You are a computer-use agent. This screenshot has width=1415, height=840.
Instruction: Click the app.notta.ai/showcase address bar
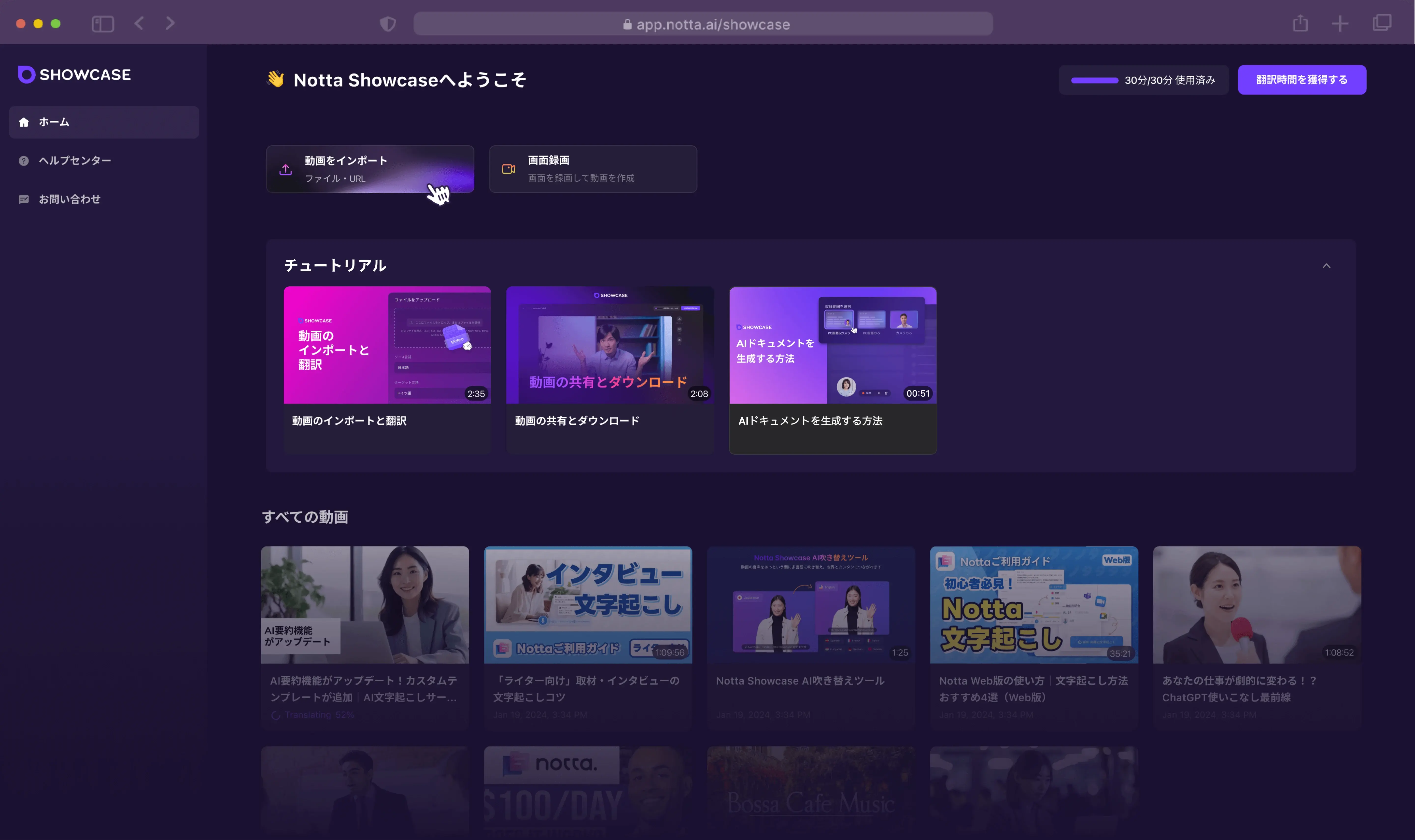tap(704, 24)
